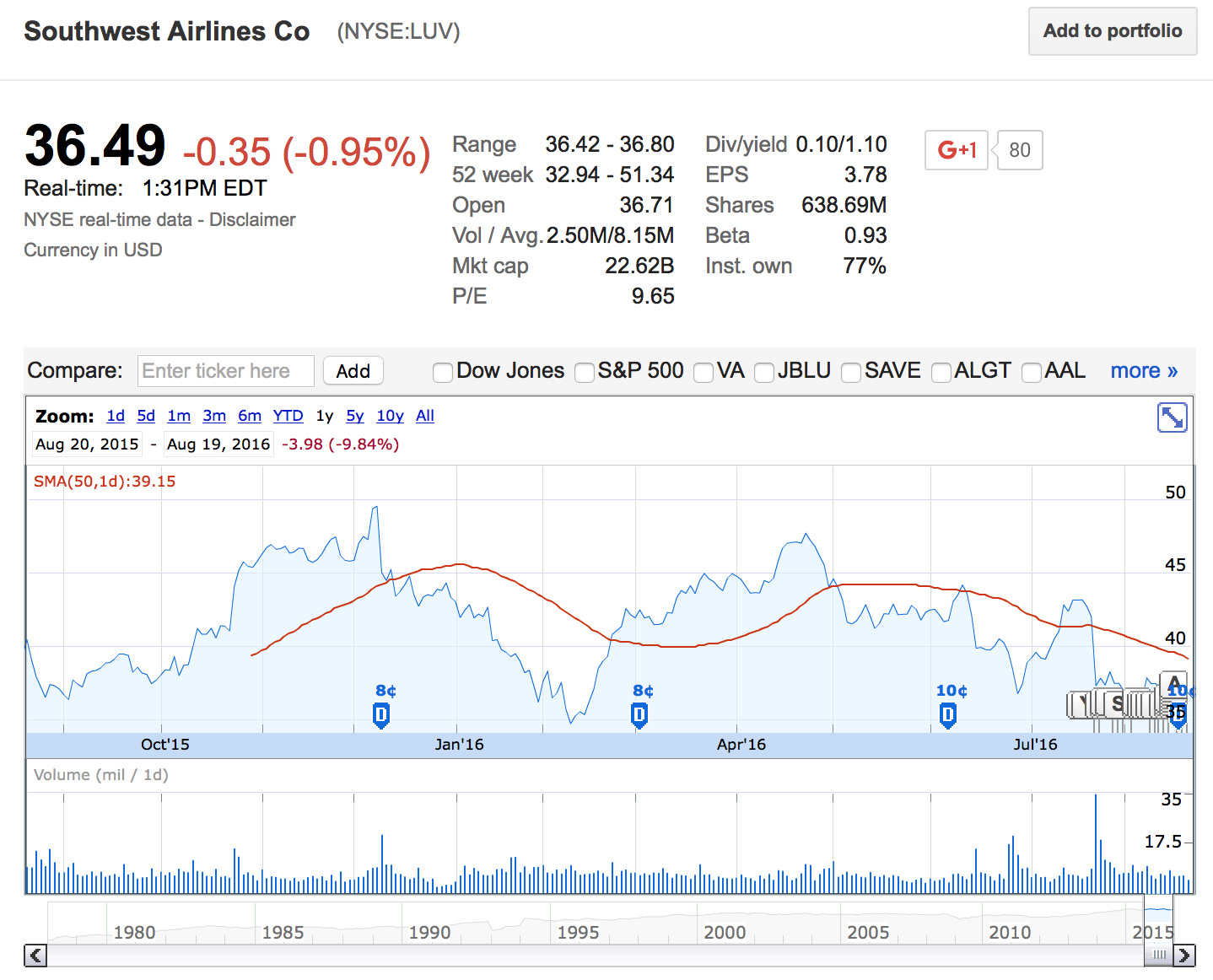The height and width of the screenshot is (980, 1213).
Task: Switch chart zoom to 3m
Action: click(x=214, y=416)
